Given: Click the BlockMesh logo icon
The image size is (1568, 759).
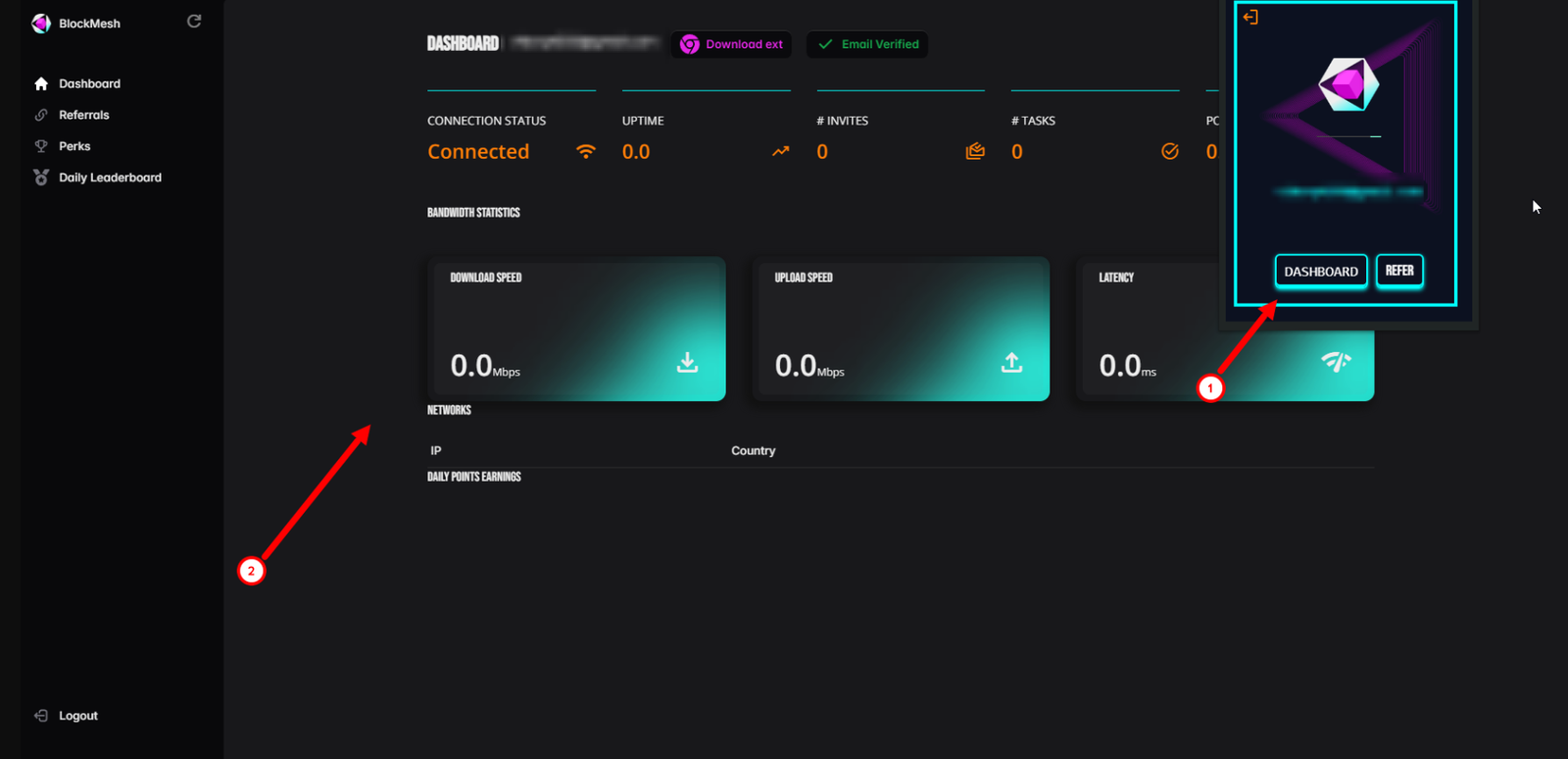Looking at the screenshot, I should coord(41,24).
